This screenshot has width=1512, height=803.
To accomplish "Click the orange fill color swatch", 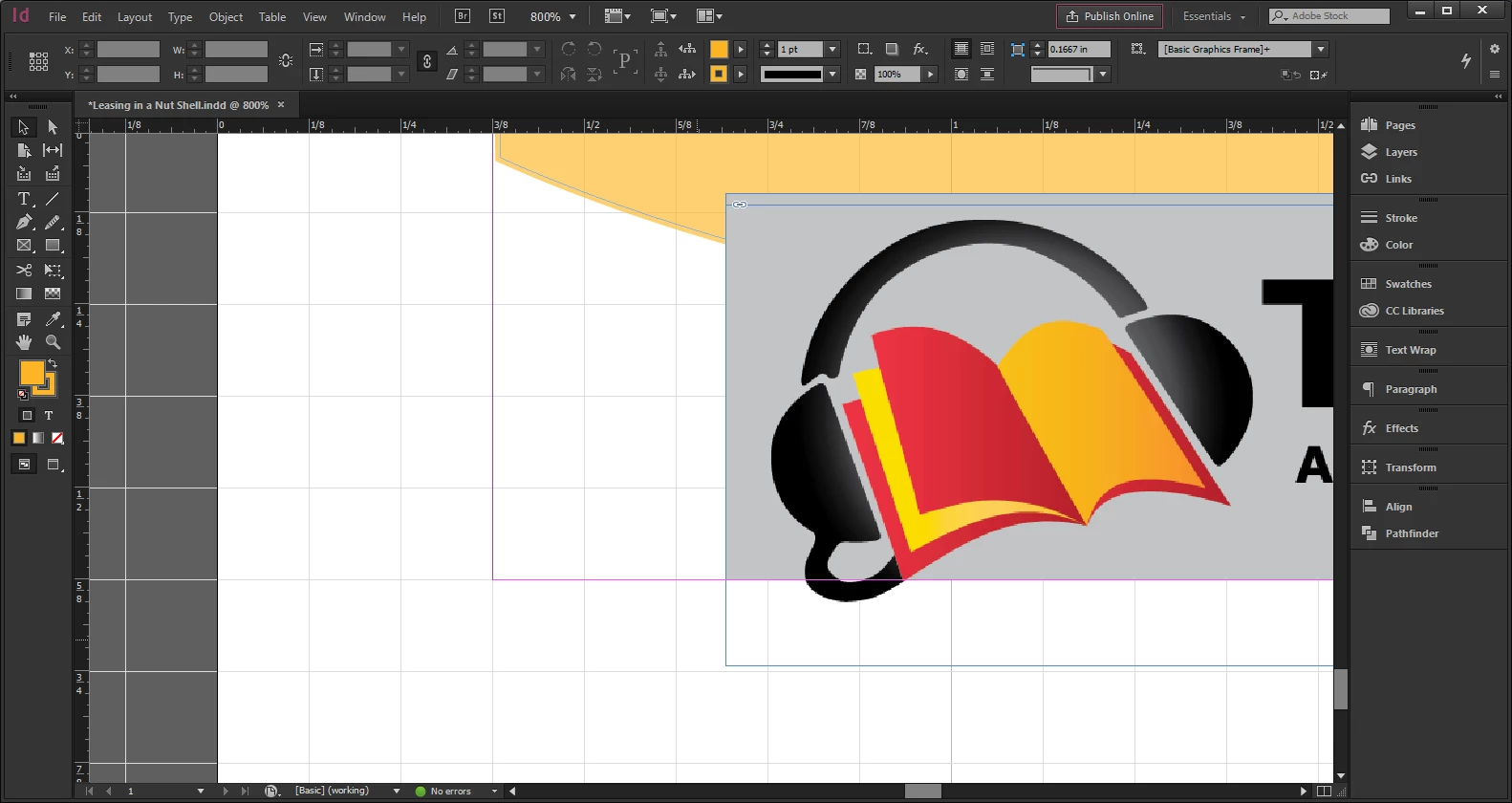I will pos(32,372).
